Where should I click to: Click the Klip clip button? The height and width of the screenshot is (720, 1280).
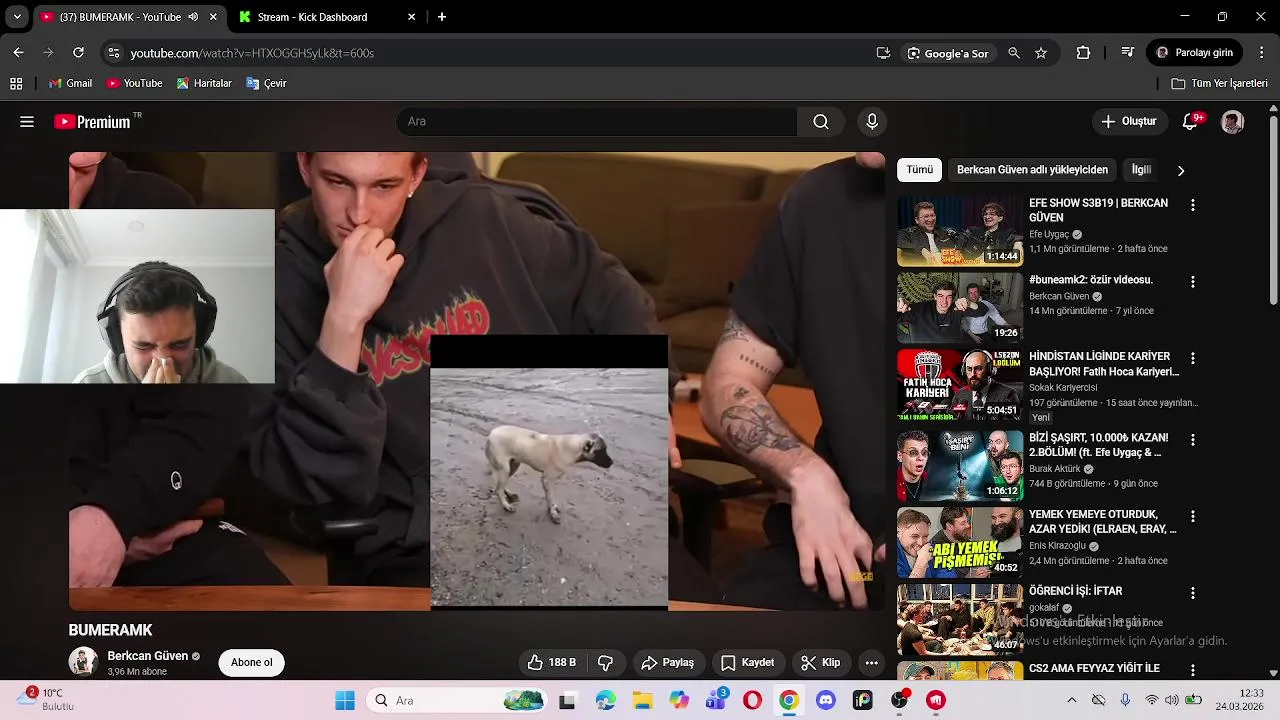[821, 662]
